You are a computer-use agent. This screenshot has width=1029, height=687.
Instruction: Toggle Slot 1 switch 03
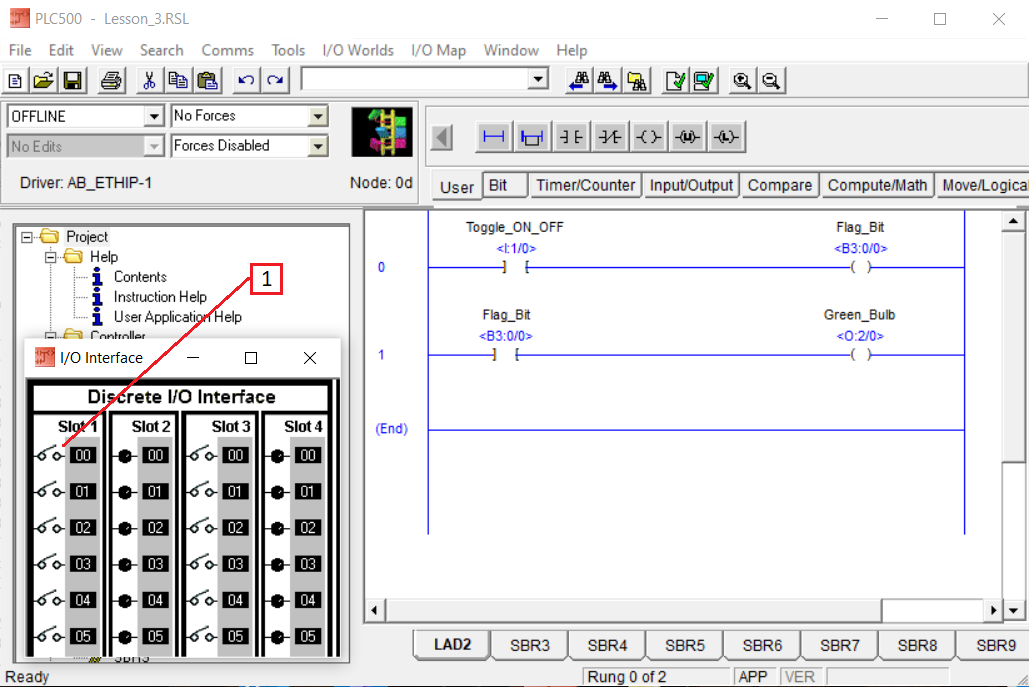coord(50,562)
